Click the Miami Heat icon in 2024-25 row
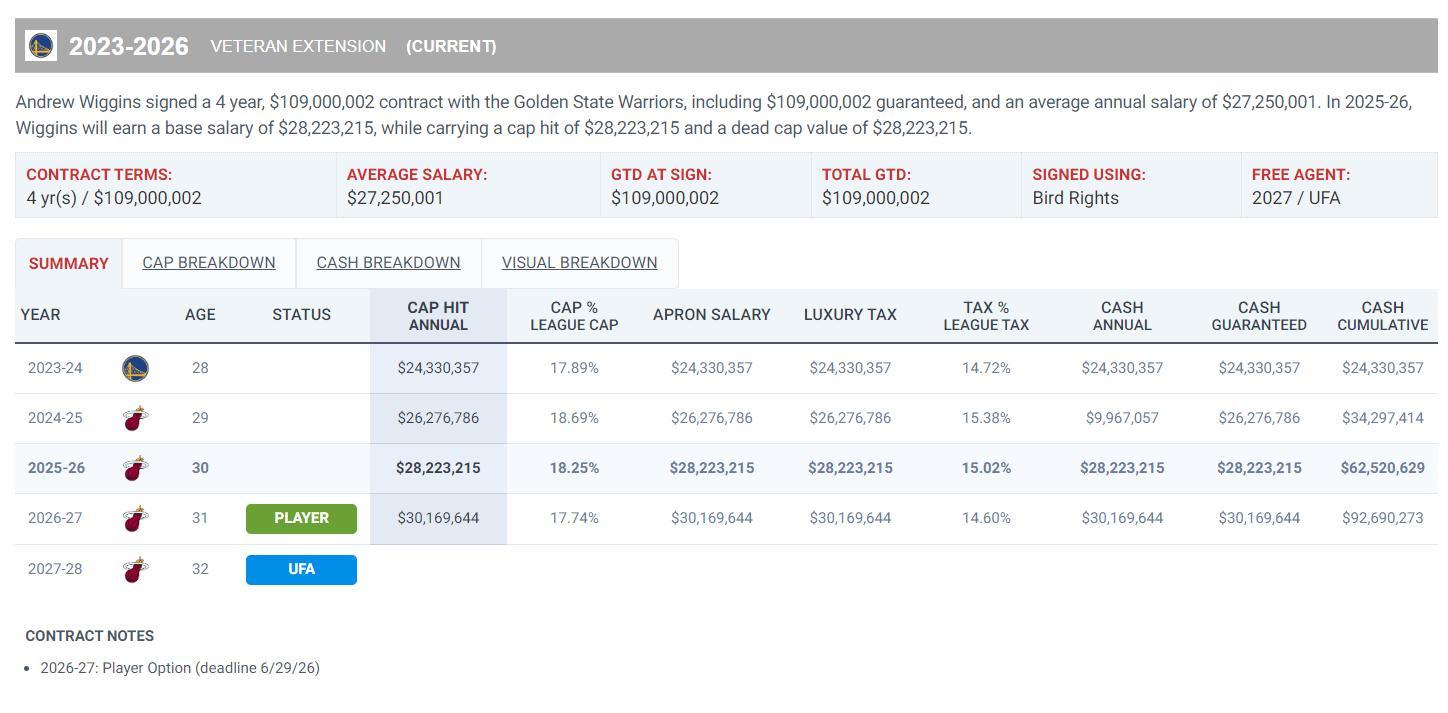Image resolution: width=1448 pixels, height=713 pixels. coord(135,418)
